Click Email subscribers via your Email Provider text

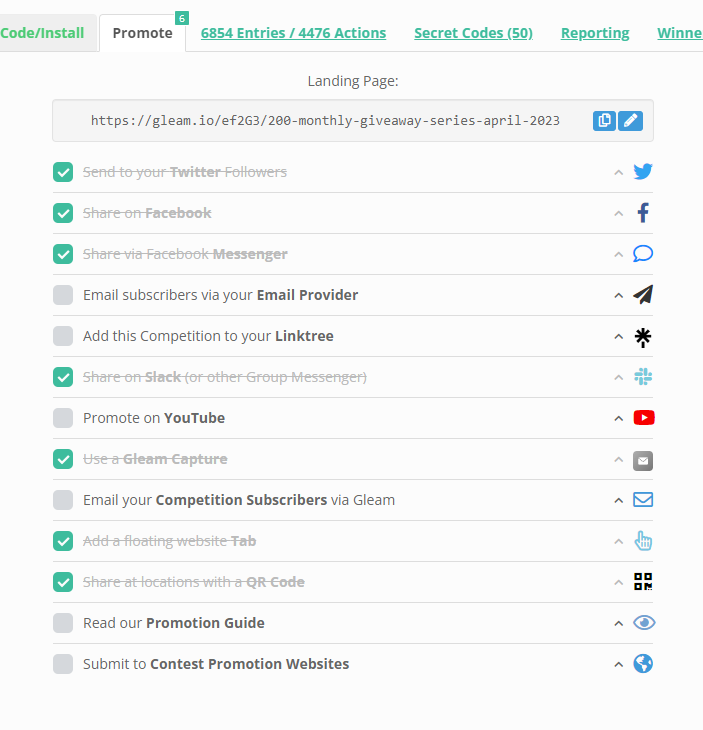coord(221,295)
